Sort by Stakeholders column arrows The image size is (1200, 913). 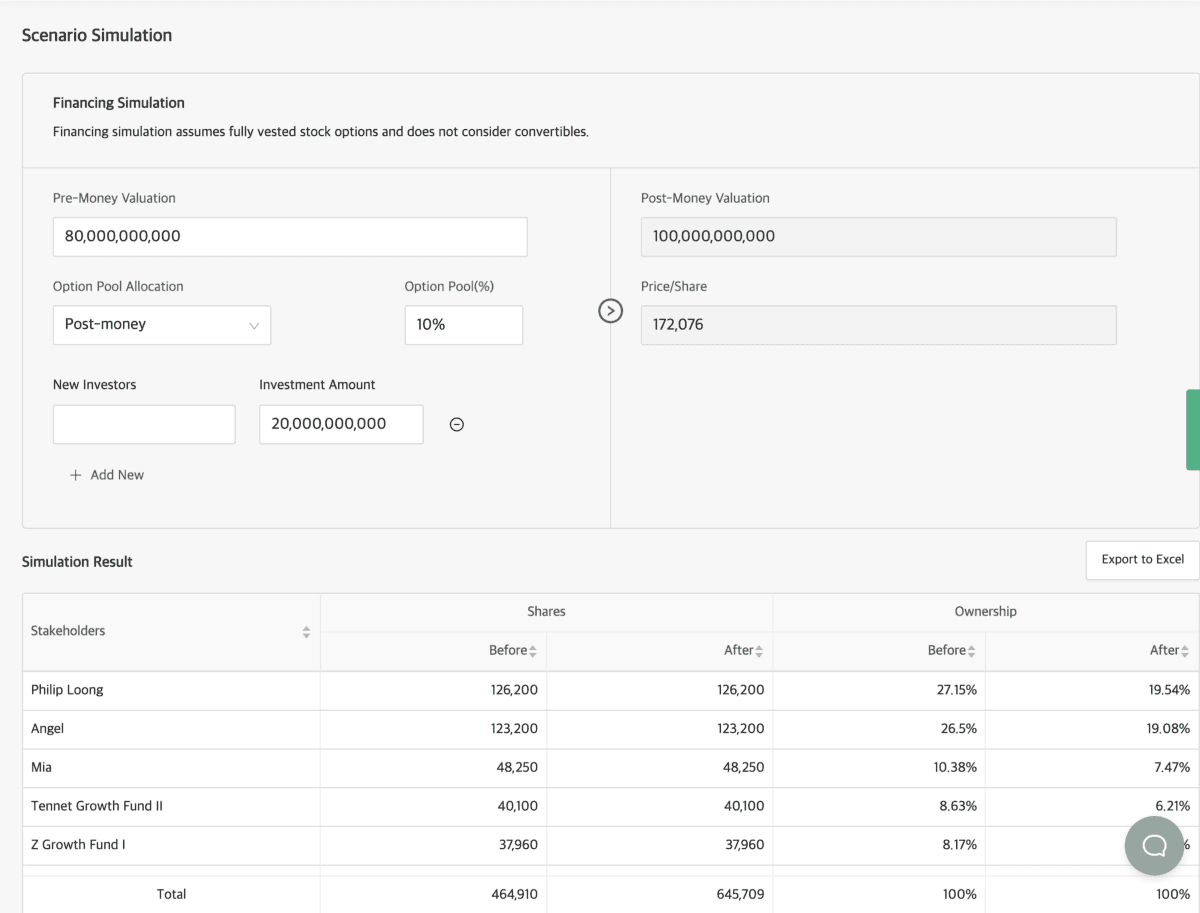point(306,632)
